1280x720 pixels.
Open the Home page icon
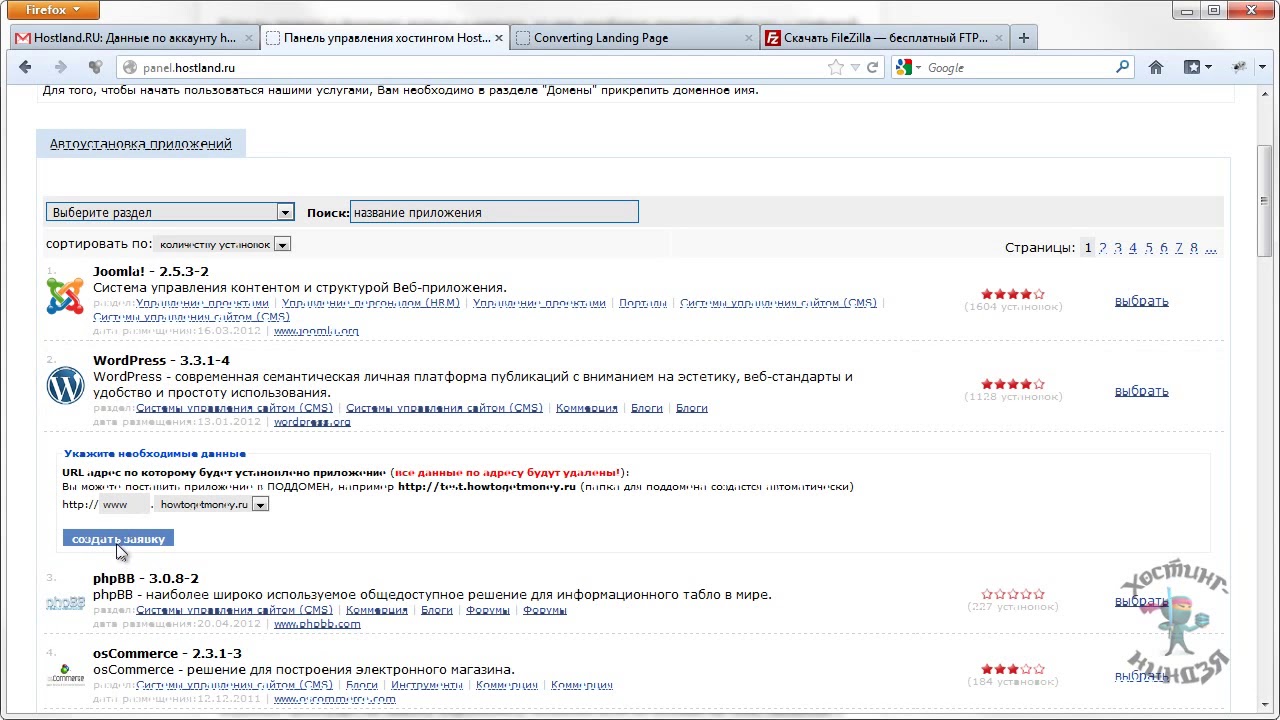click(x=1156, y=67)
